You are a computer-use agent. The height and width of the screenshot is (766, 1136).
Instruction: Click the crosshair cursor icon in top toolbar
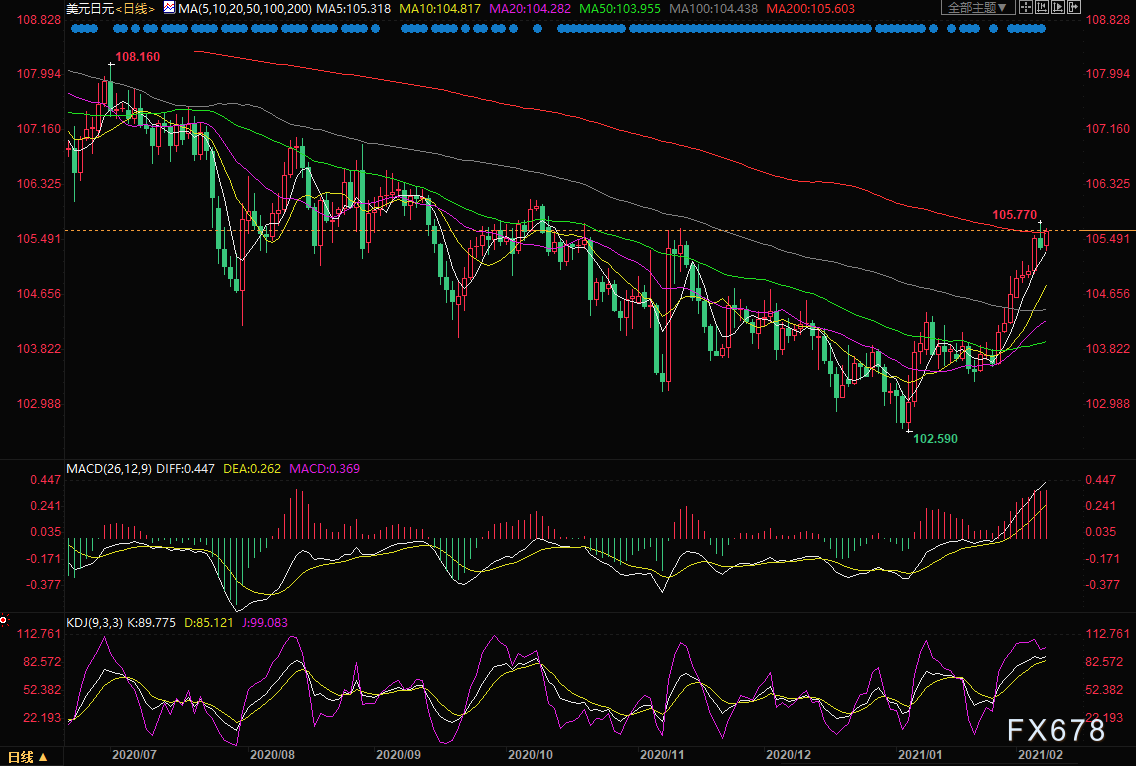tap(1026, 7)
